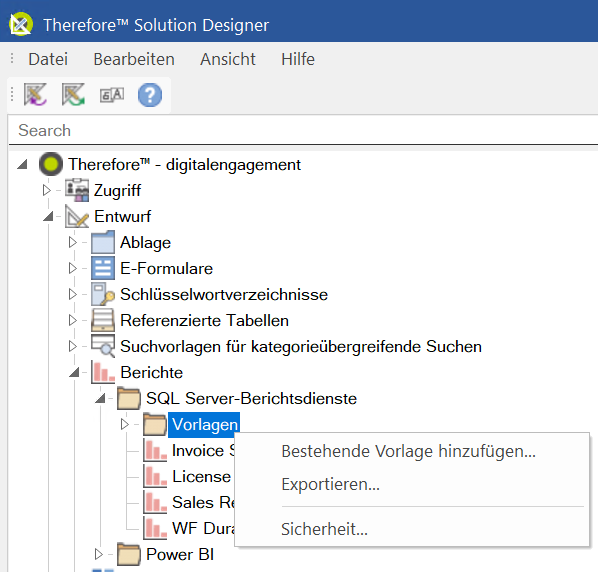The width and height of the screenshot is (598, 572).
Task: Open help via blue question mark icon
Action: click(150, 95)
